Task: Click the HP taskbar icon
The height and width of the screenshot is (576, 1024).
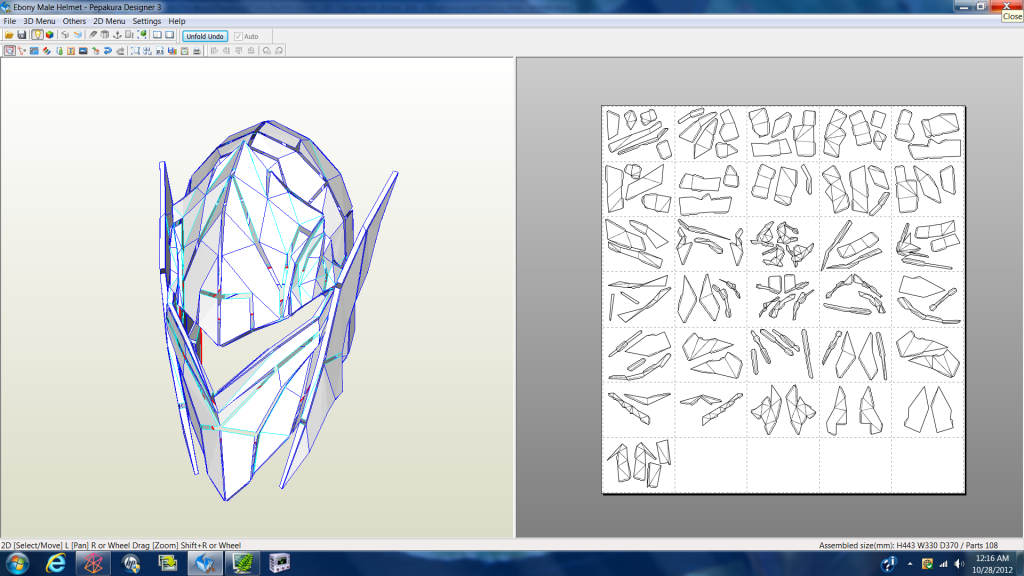Action: [x=131, y=563]
